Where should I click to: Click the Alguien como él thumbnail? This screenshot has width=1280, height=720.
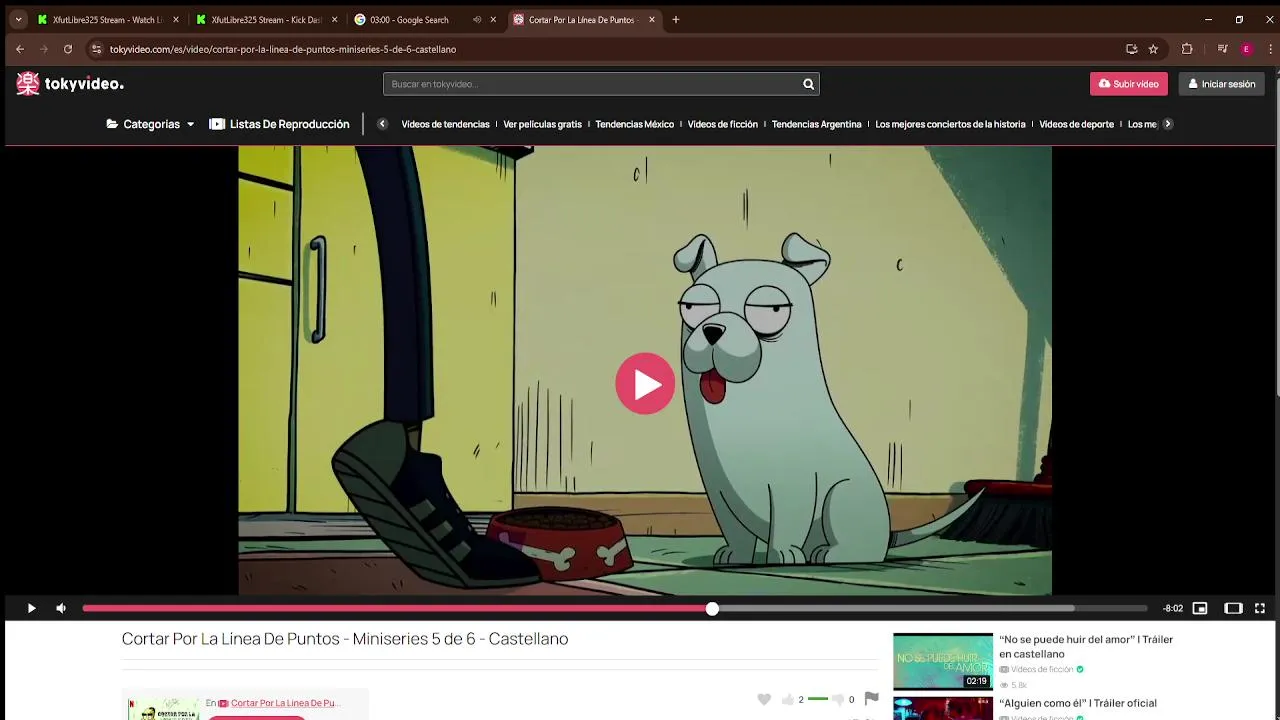943,708
